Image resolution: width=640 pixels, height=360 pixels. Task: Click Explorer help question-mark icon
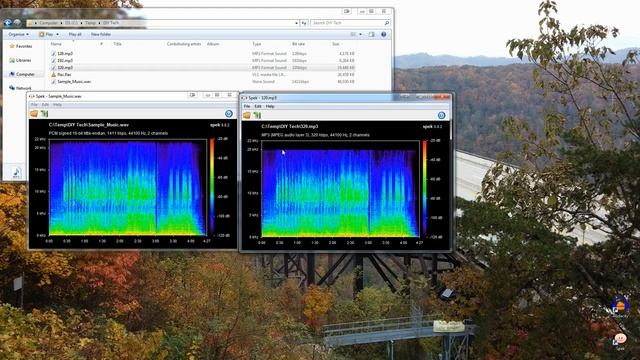coord(384,34)
